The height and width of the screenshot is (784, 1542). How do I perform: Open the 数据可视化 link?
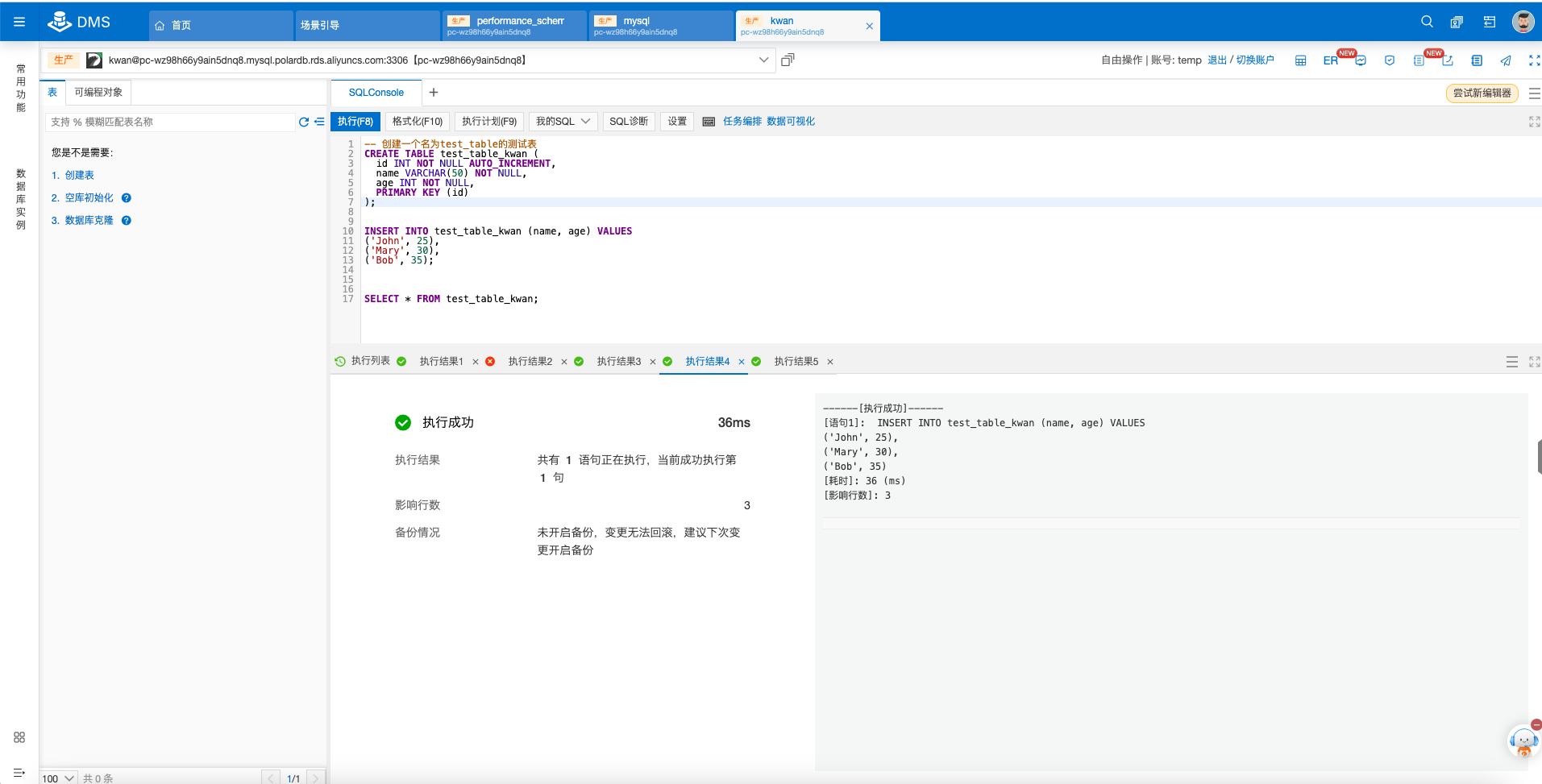click(x=791, y=122)
